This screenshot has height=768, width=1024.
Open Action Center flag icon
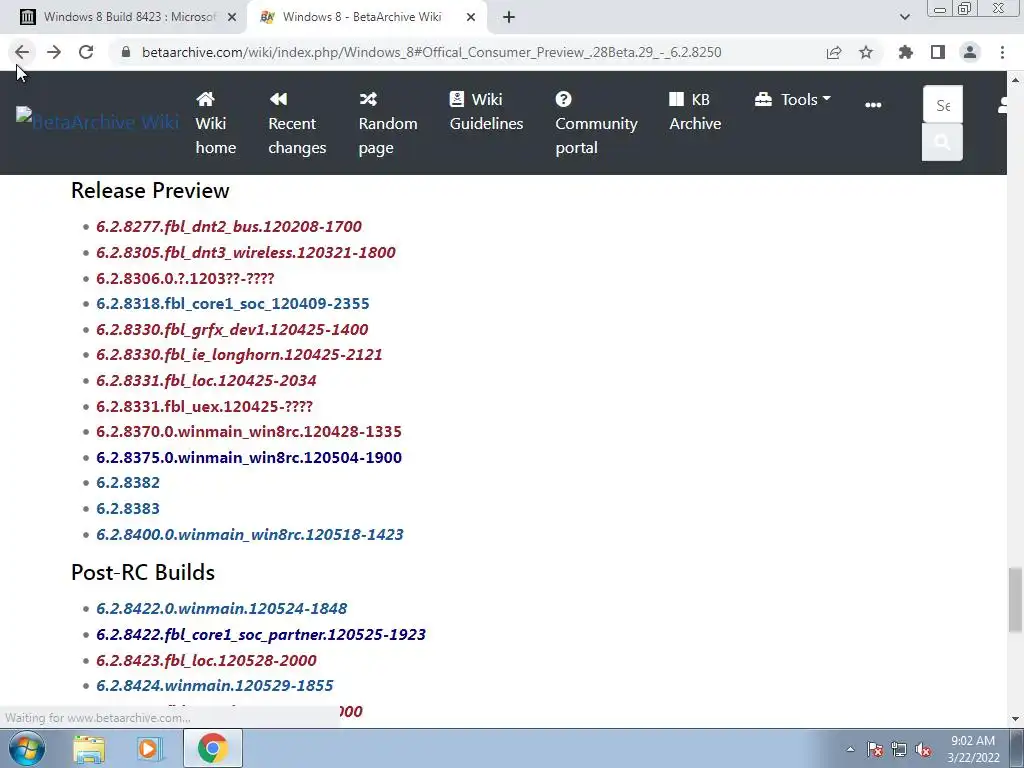coord(875,749)
